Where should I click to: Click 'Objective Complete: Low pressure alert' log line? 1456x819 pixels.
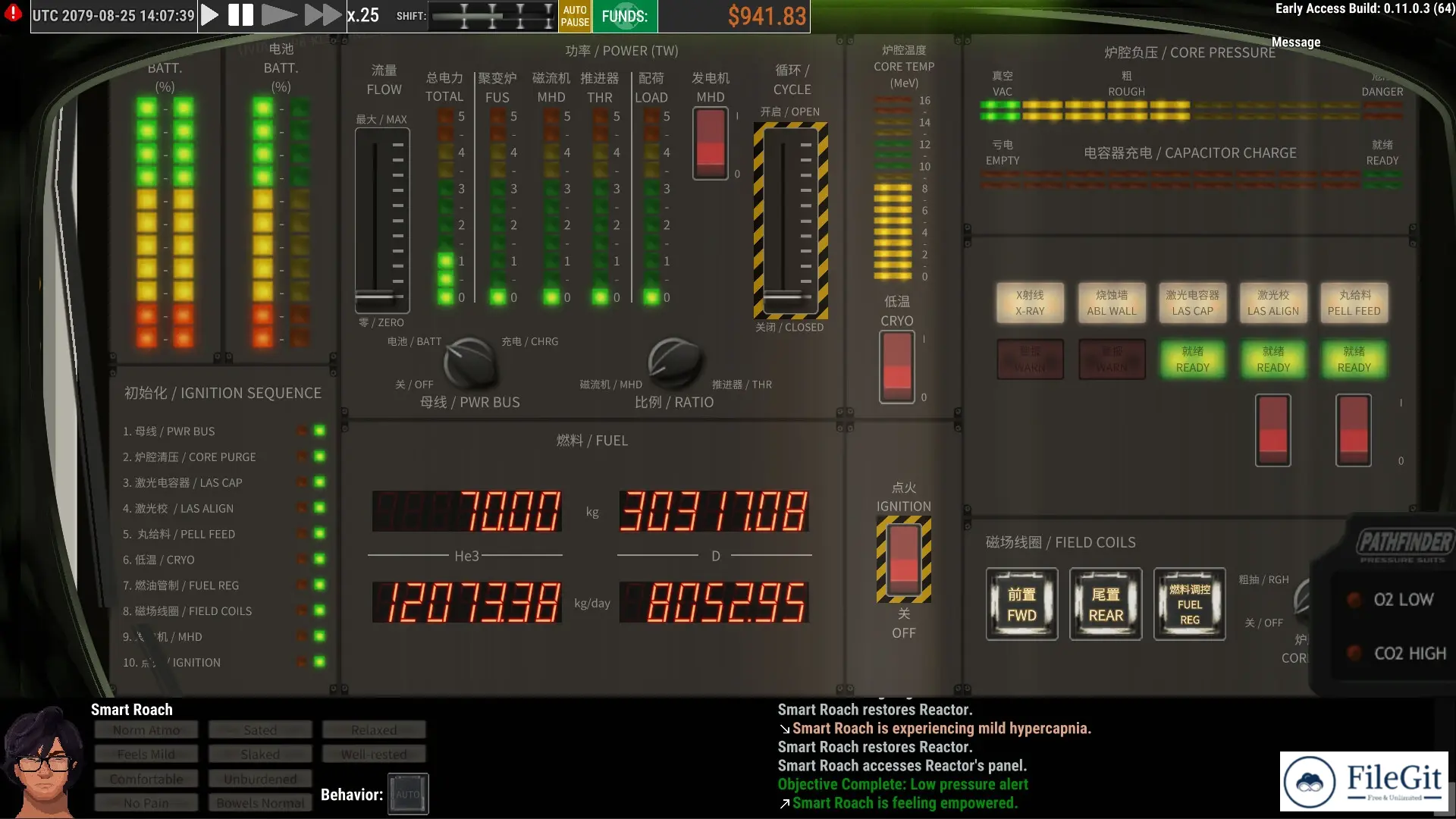coord(902,784)
